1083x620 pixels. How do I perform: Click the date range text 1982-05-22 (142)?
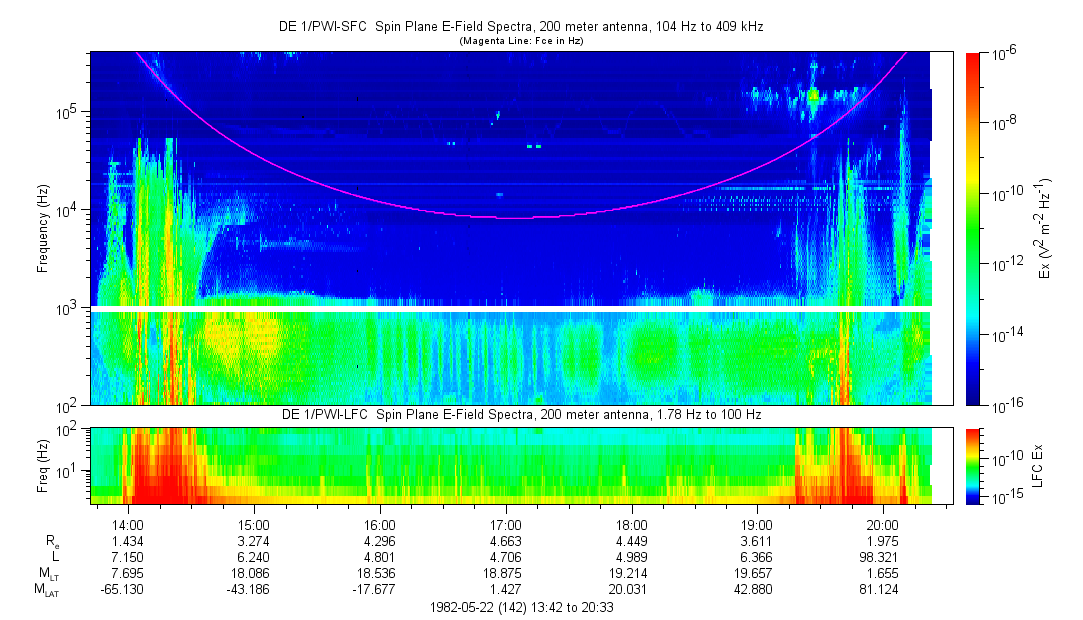[x=520, y=607]
